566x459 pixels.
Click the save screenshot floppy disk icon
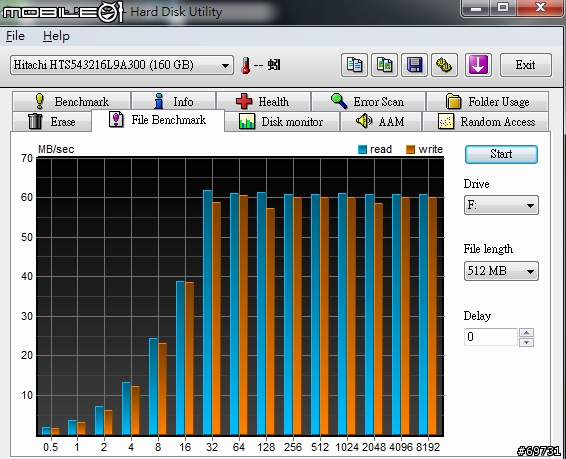pos(414,65)
